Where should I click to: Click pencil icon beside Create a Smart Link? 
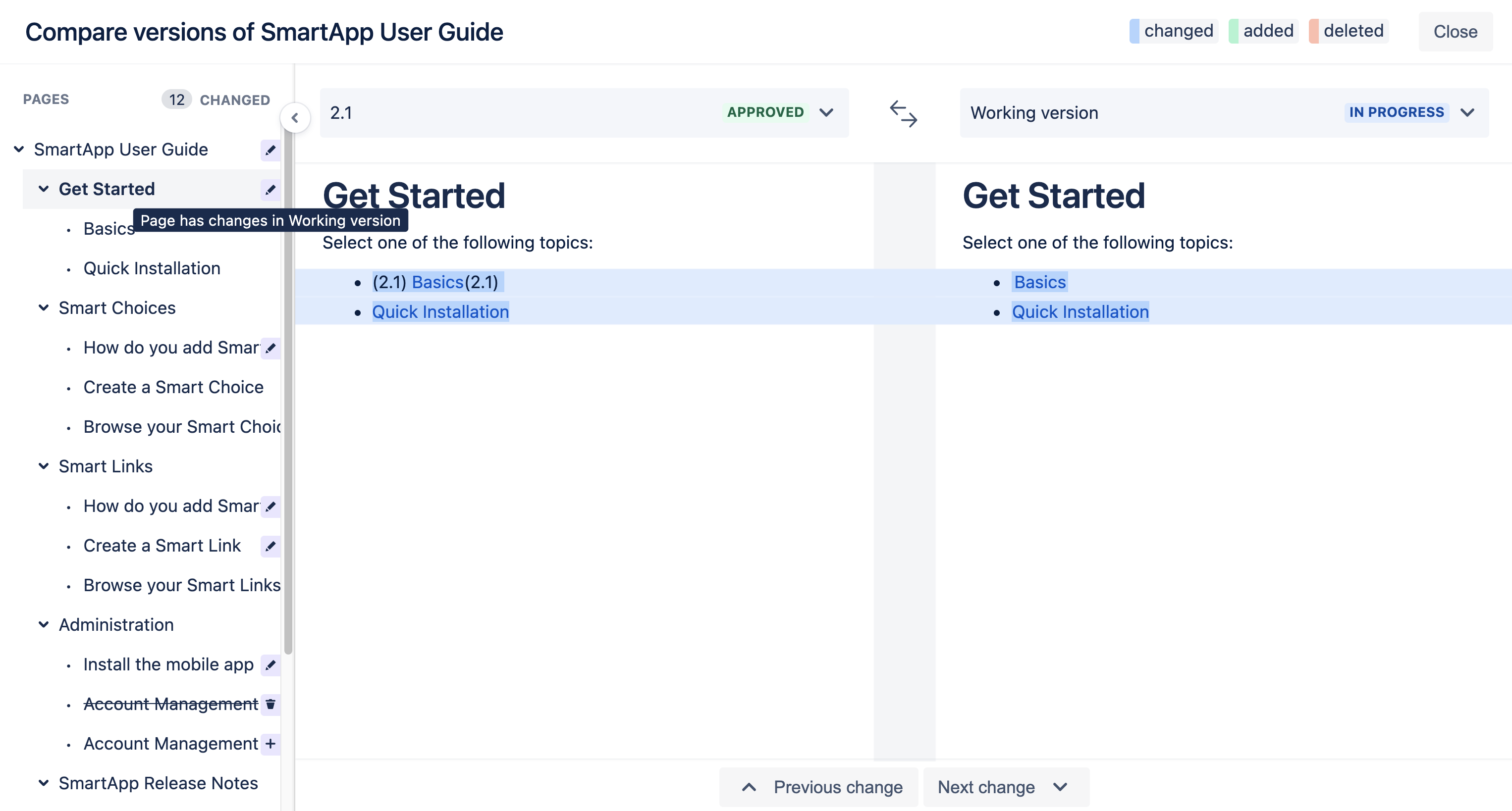[270, 546]
